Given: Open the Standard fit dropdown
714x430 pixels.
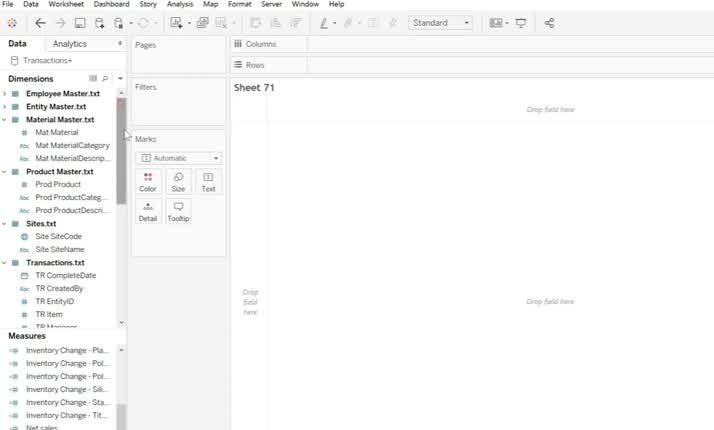Looking at the screenshot, I should pyautogui.click(x=440, y=23).
